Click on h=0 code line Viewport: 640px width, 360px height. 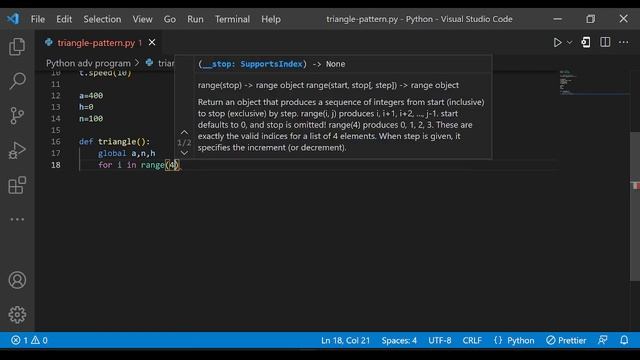click(x=86, y=107)
